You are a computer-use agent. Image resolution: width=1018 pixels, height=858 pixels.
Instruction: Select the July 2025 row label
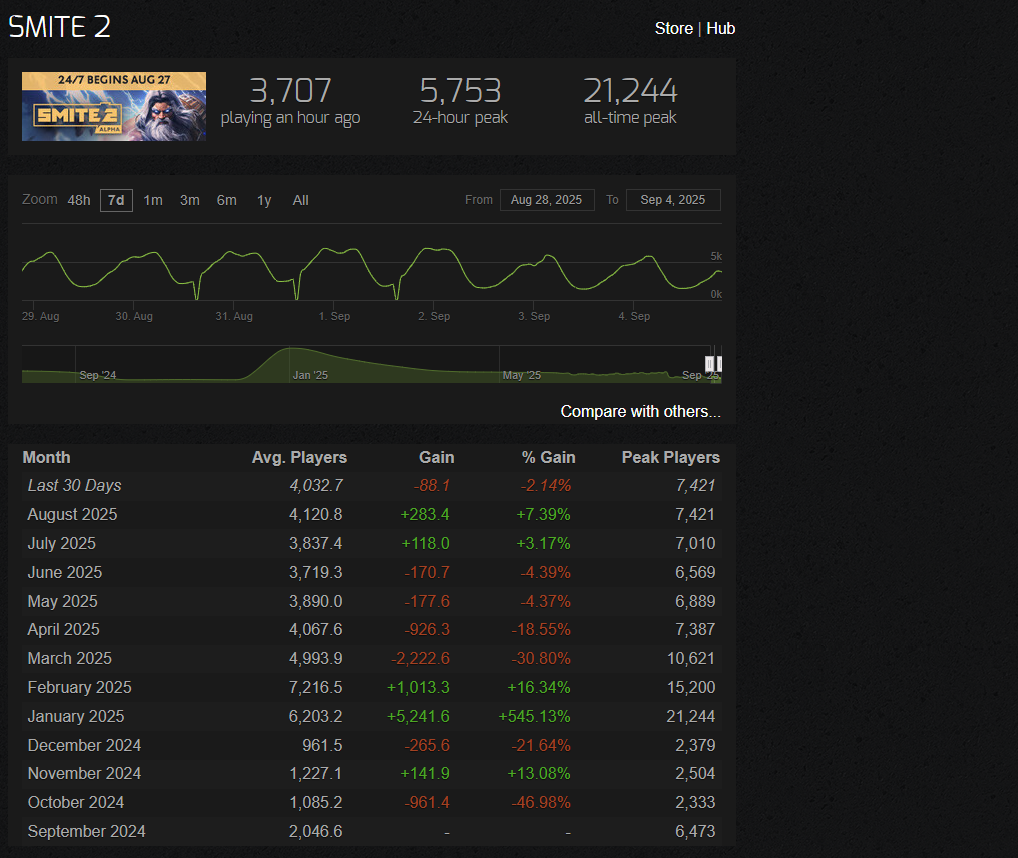click(x=62, y=543)
